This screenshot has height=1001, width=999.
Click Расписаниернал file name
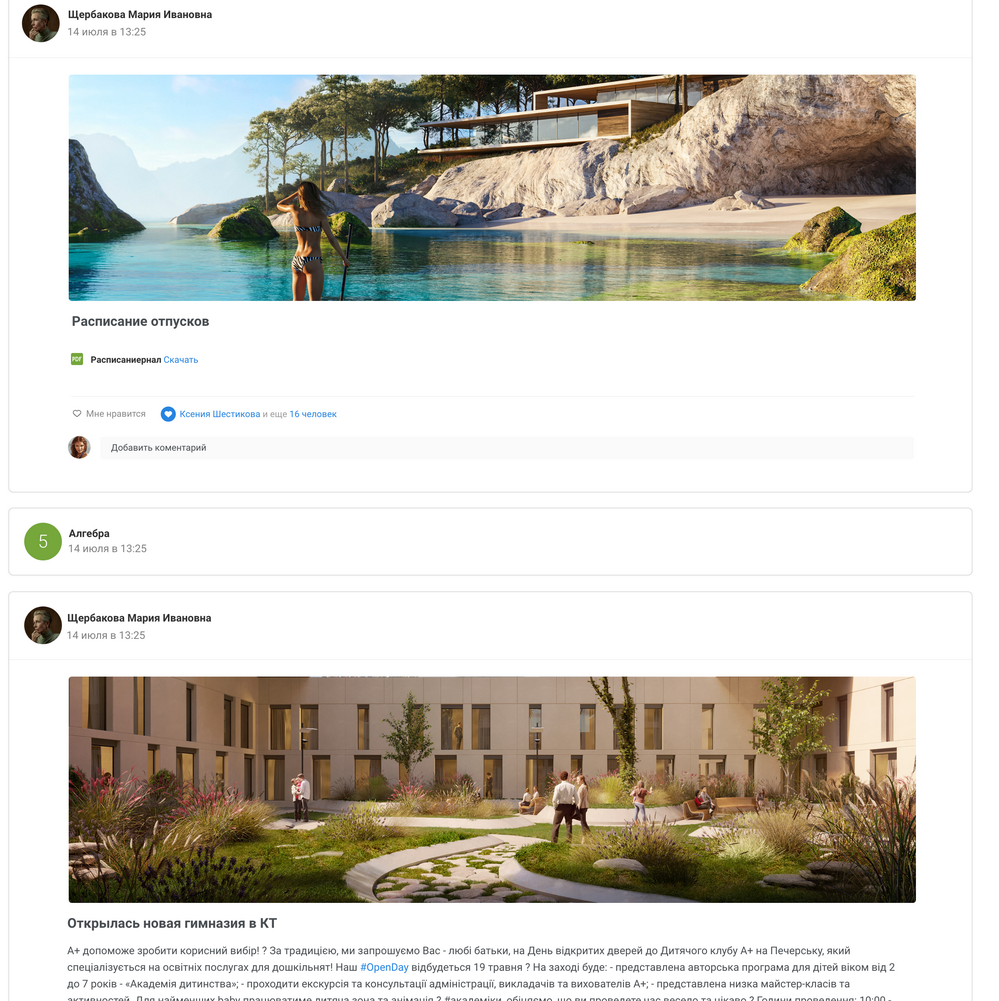click(x=126, y=360)
